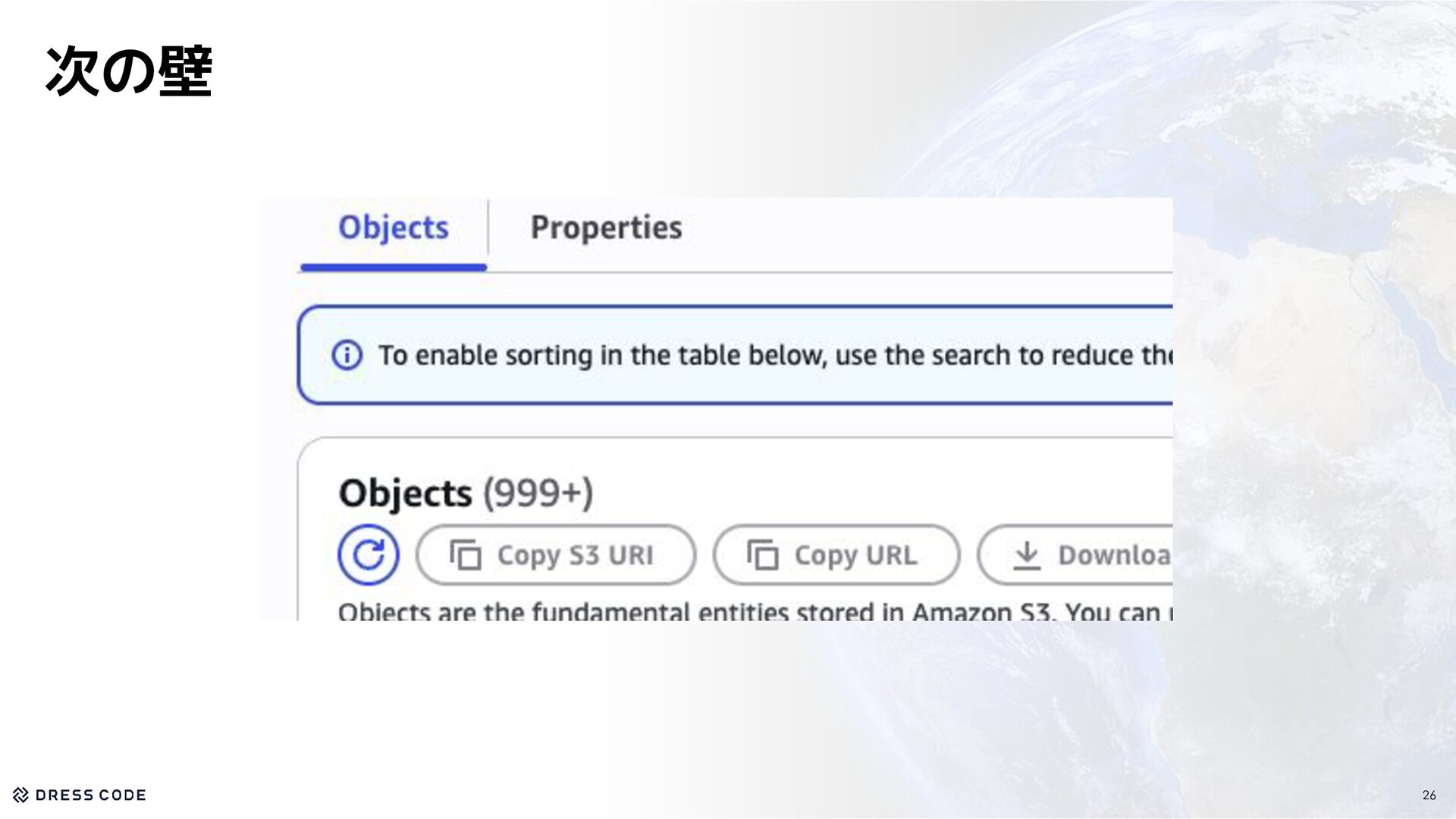The width and height of the screenshot is (1456, 819).
Task: Click the bold Objects section heading
Action: coord(405,494)
